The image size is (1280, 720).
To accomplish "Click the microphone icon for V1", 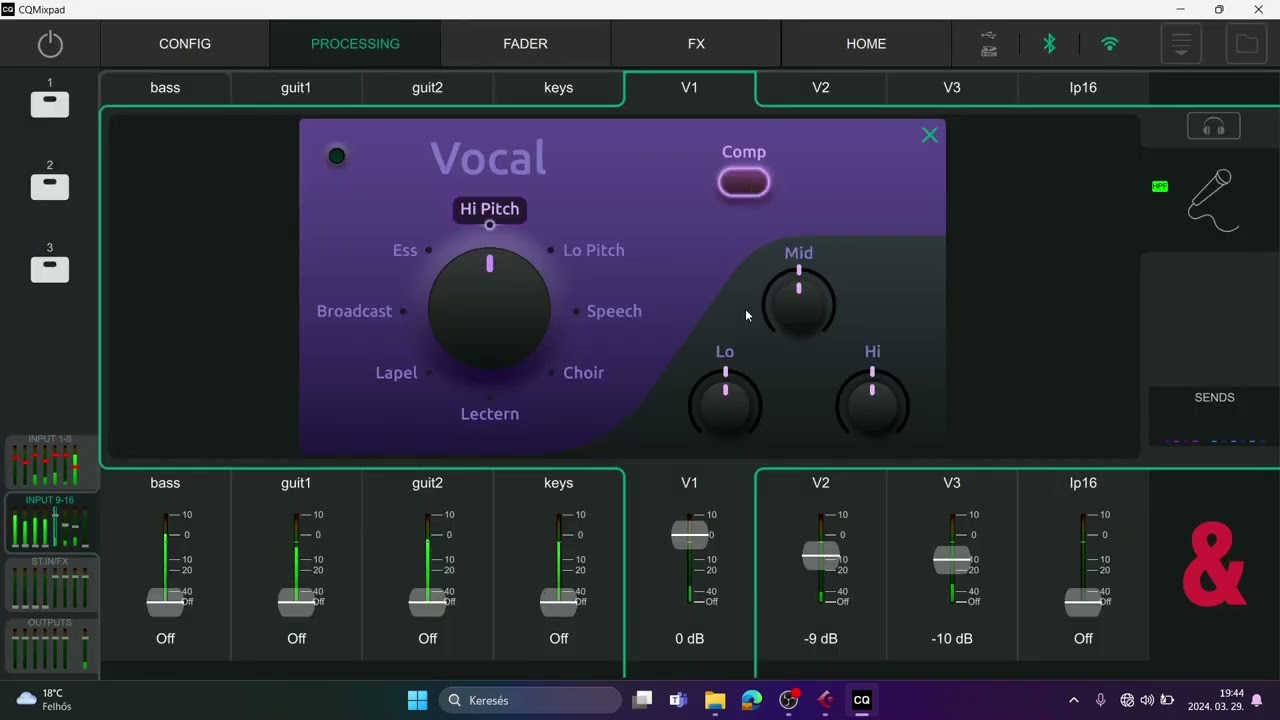I will click(1213, 200).
